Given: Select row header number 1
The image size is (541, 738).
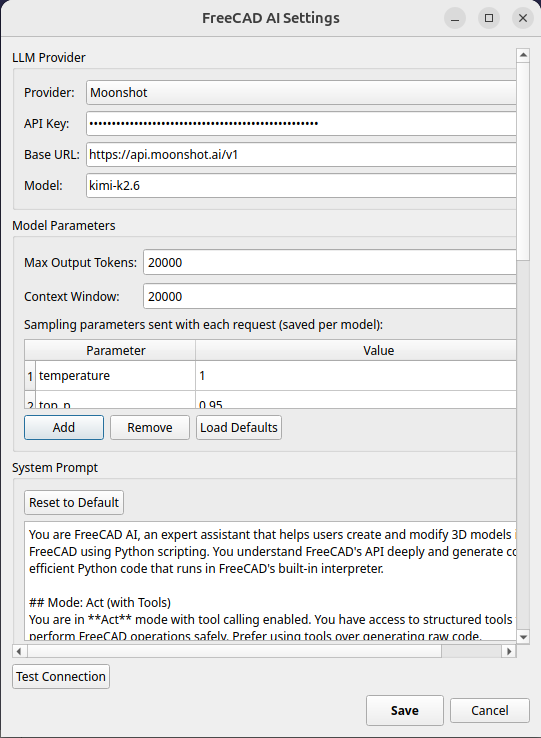Looking at the screenshot, I should tap(30, 376).
